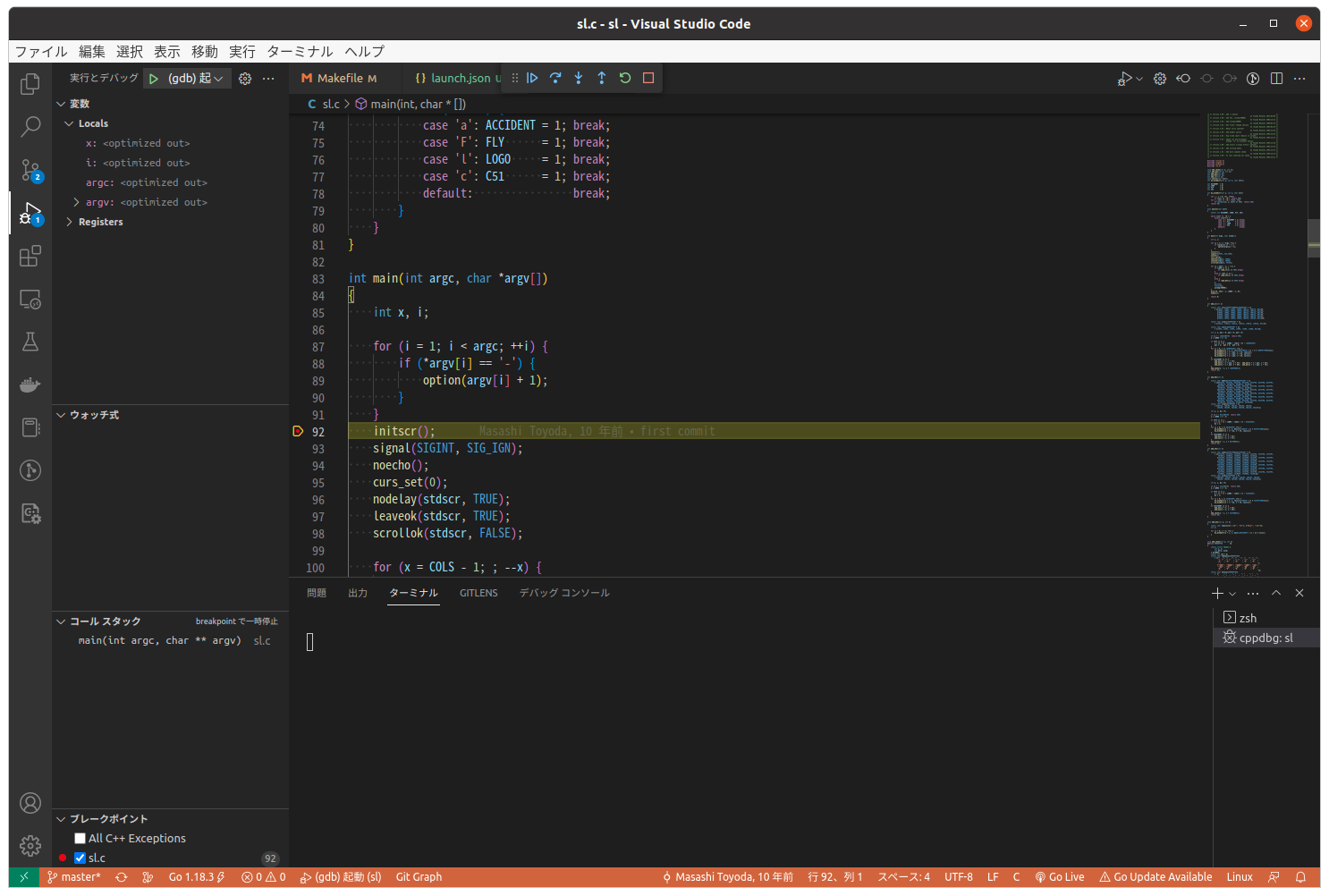Viewport: 1329px width, 896px height.
Task: Open the Source Control view
Action: 30,170
